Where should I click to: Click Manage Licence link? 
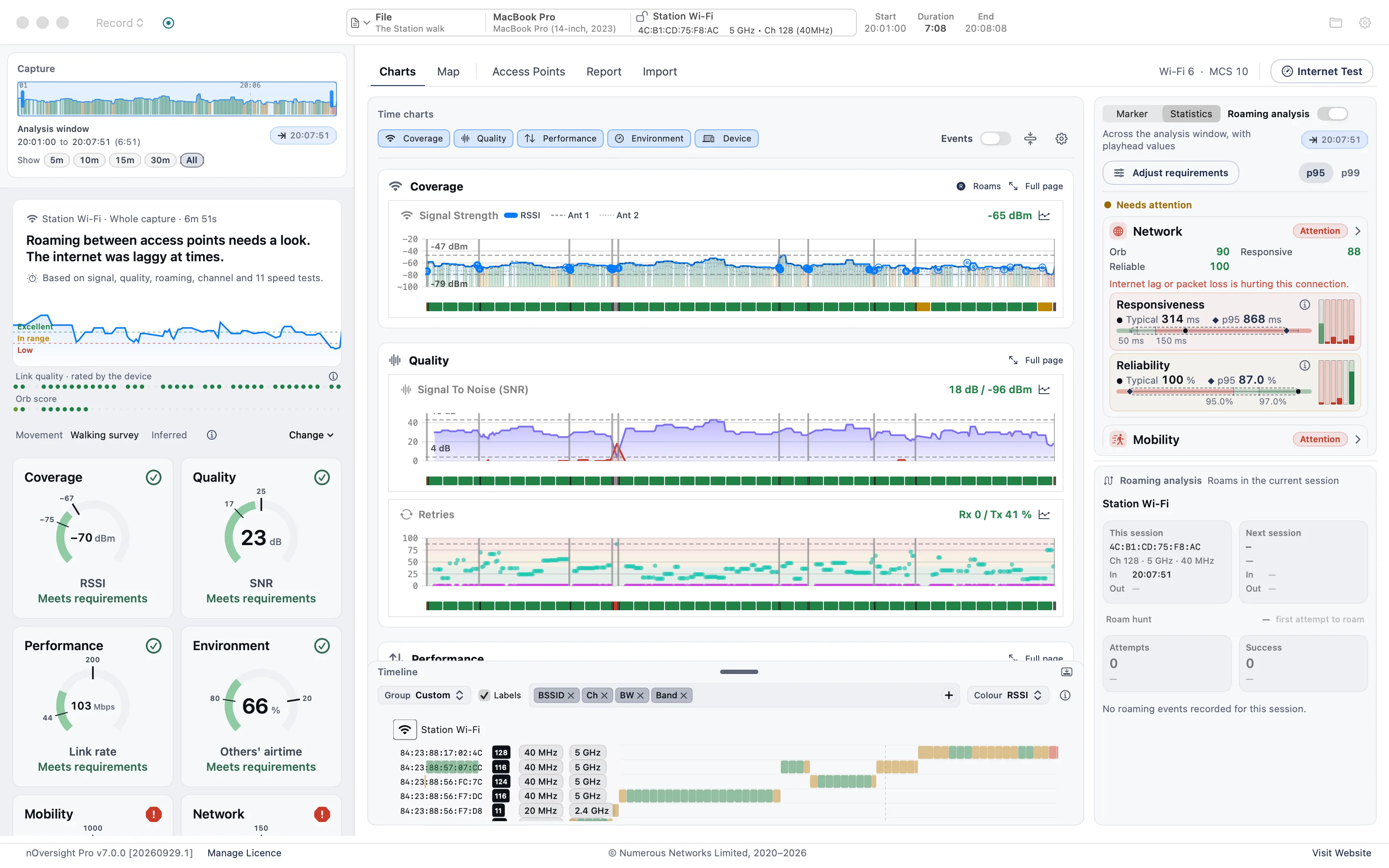[x=244, y=853]
